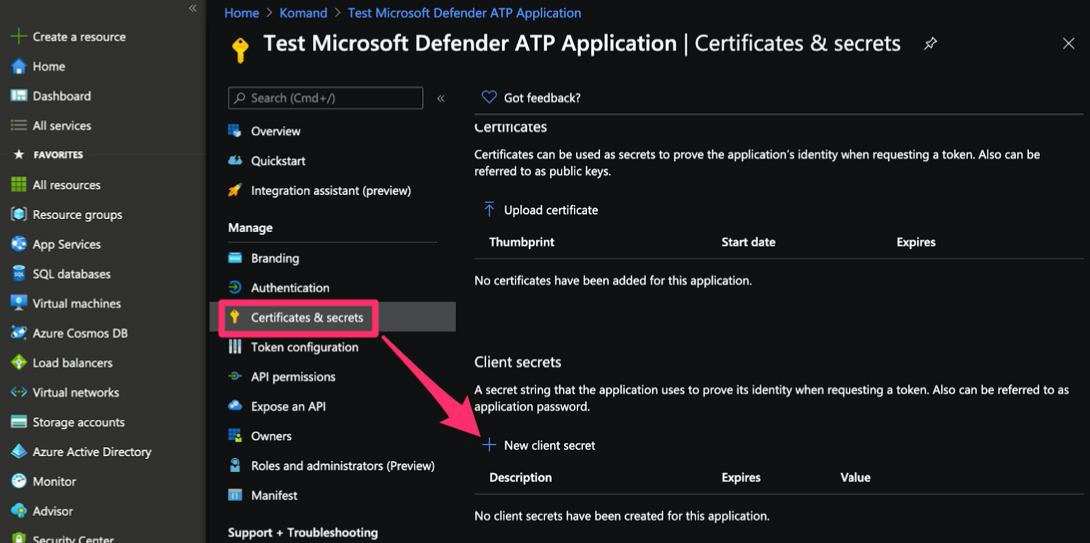Viewport: 1090px width, 543px height.
Task: Click Support + Troubleshooting heading
Action: coord(302,533)
